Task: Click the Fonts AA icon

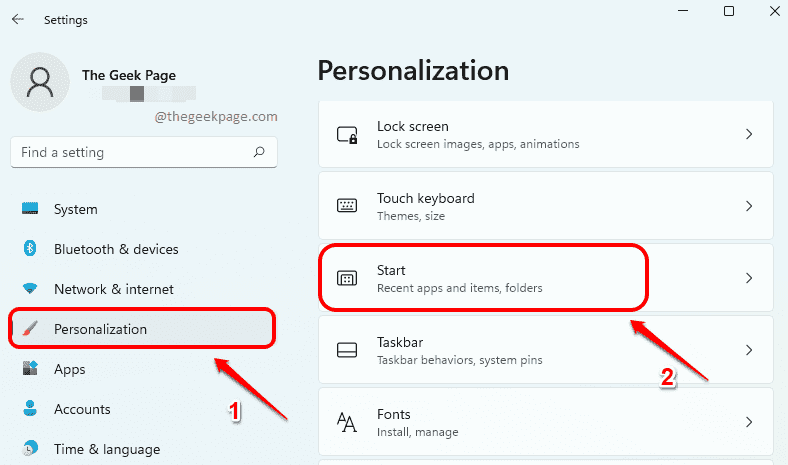Action: (x=347, y=422)
